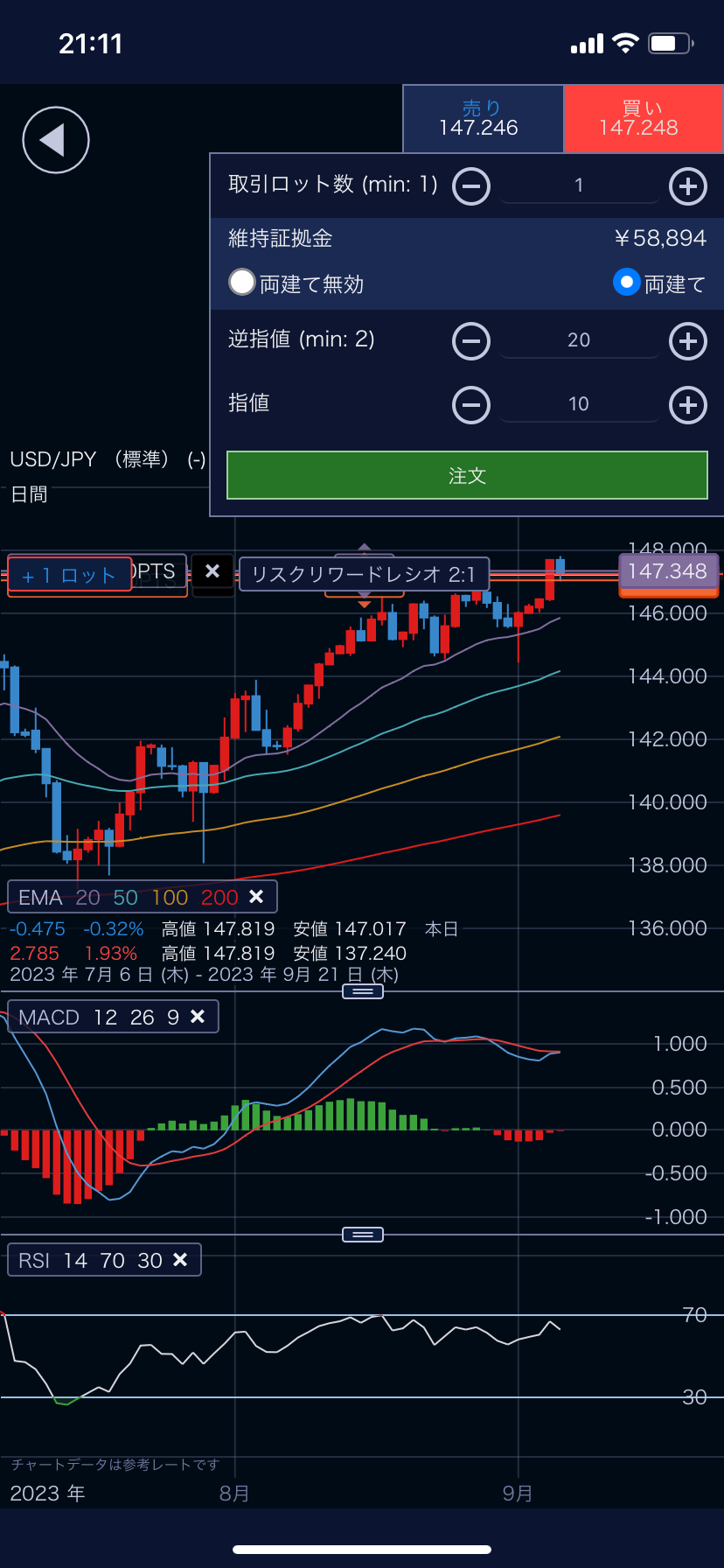
Task: Grab the resize handle above MACD panel
Action: click(363, 991)
